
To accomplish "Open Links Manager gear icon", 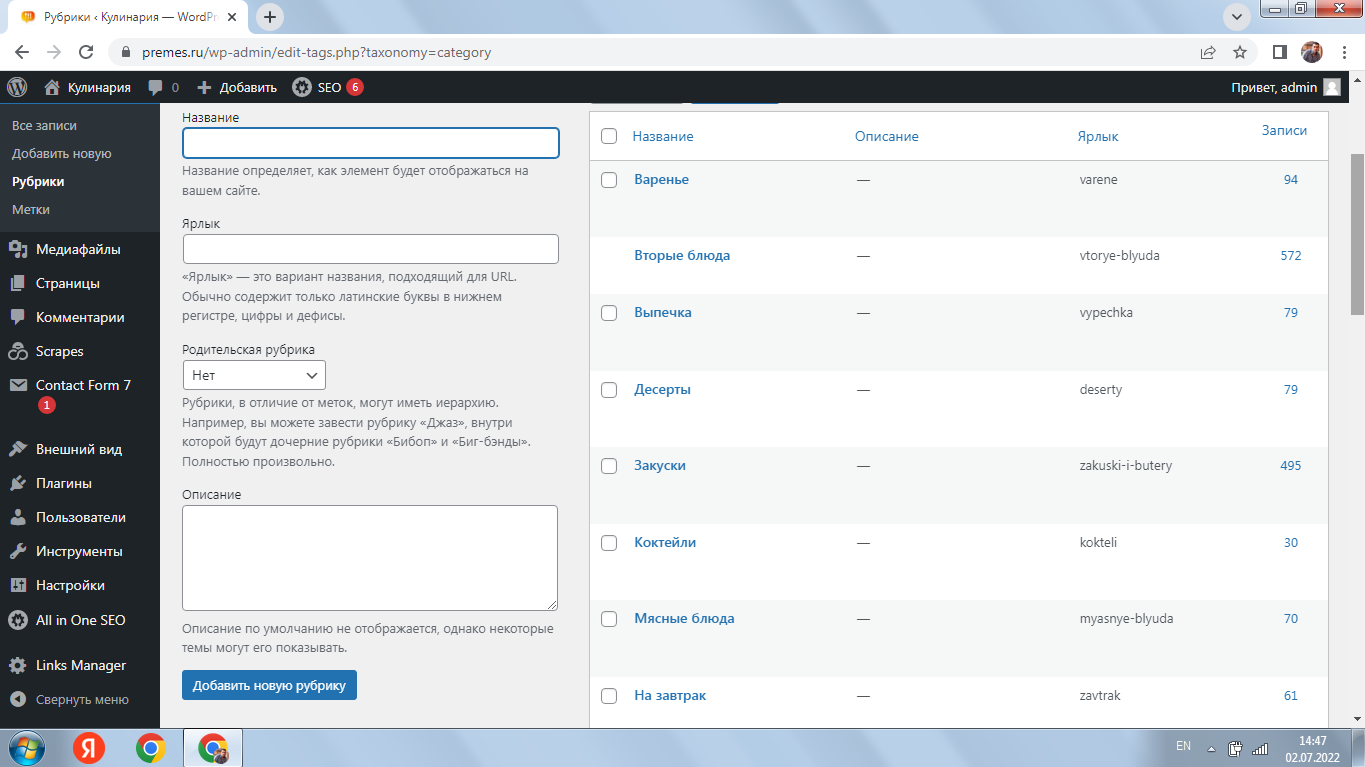I will (x=17, y=665).
